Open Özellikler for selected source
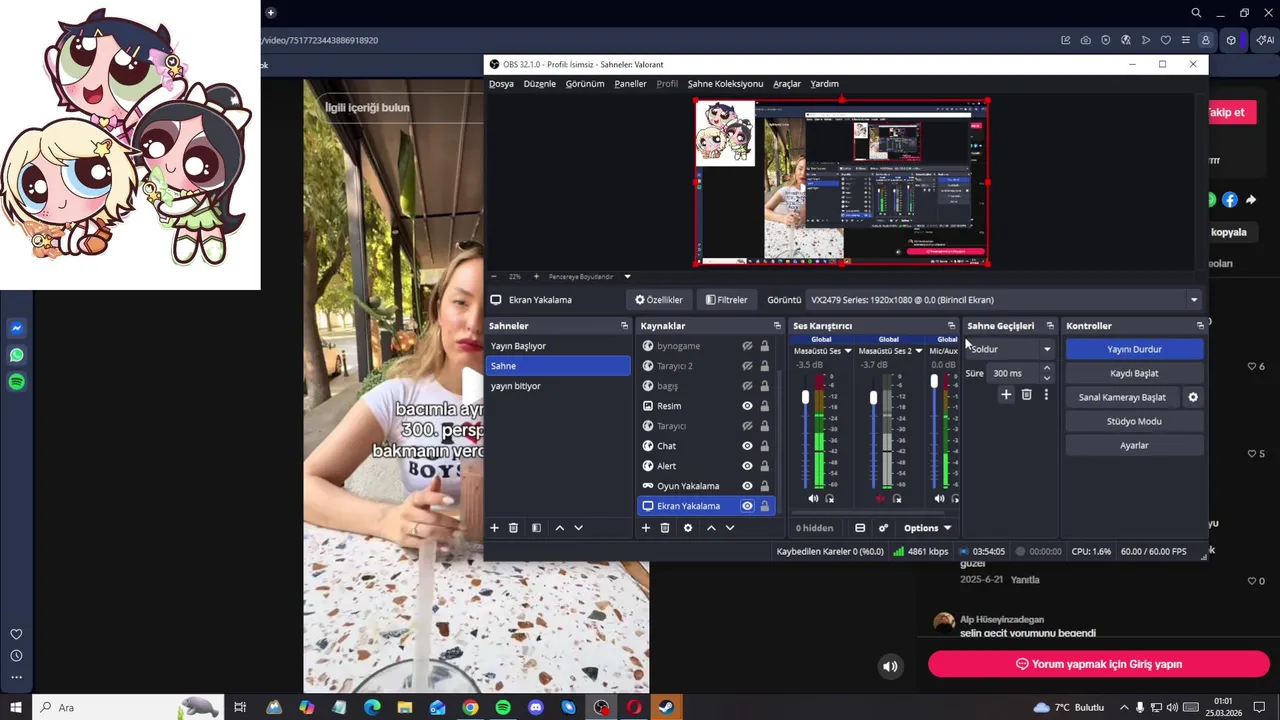Image resolution: width=1280 pixels, height=720 pixels. point(659,300)
